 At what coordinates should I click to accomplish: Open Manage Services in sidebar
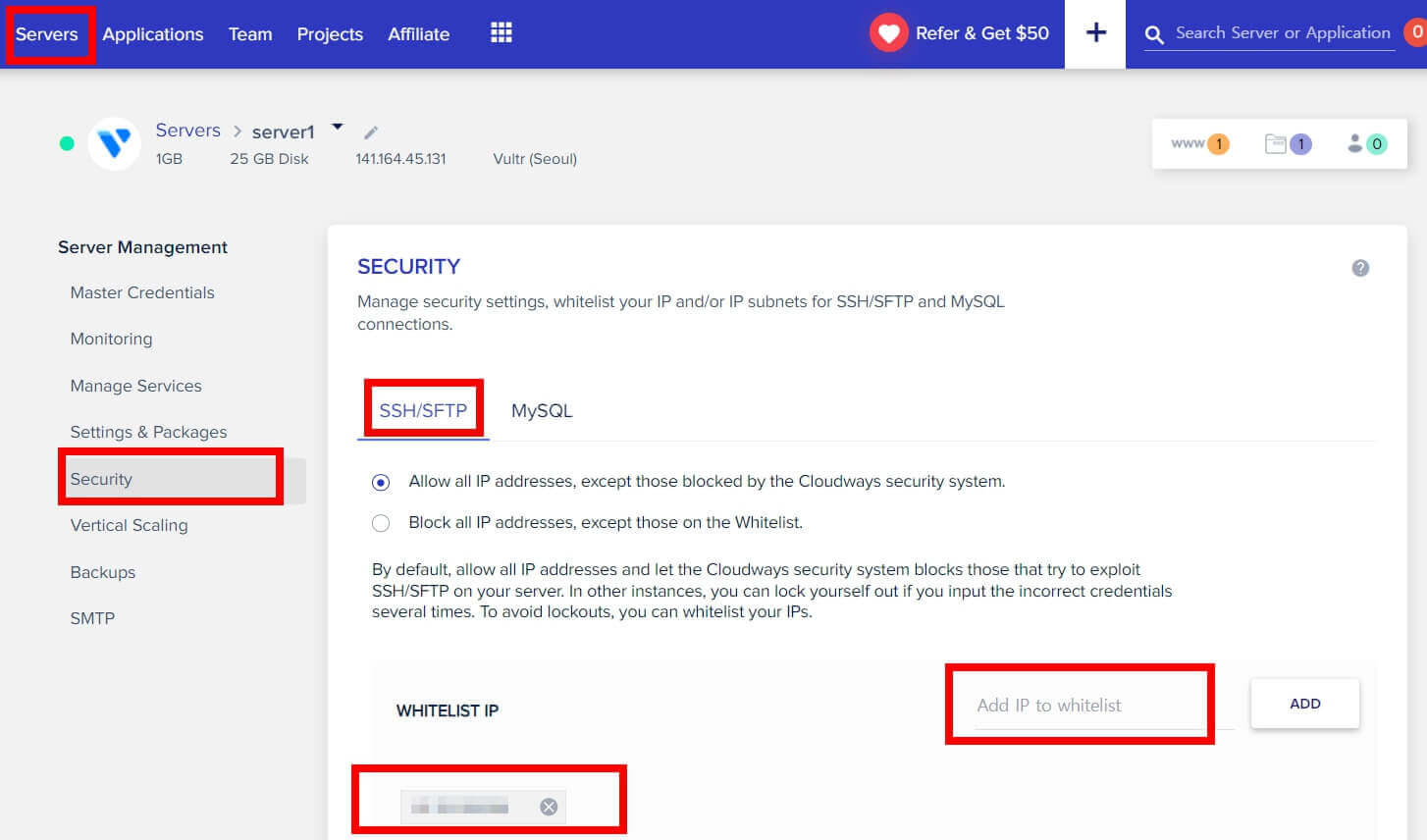click(135, 386)
